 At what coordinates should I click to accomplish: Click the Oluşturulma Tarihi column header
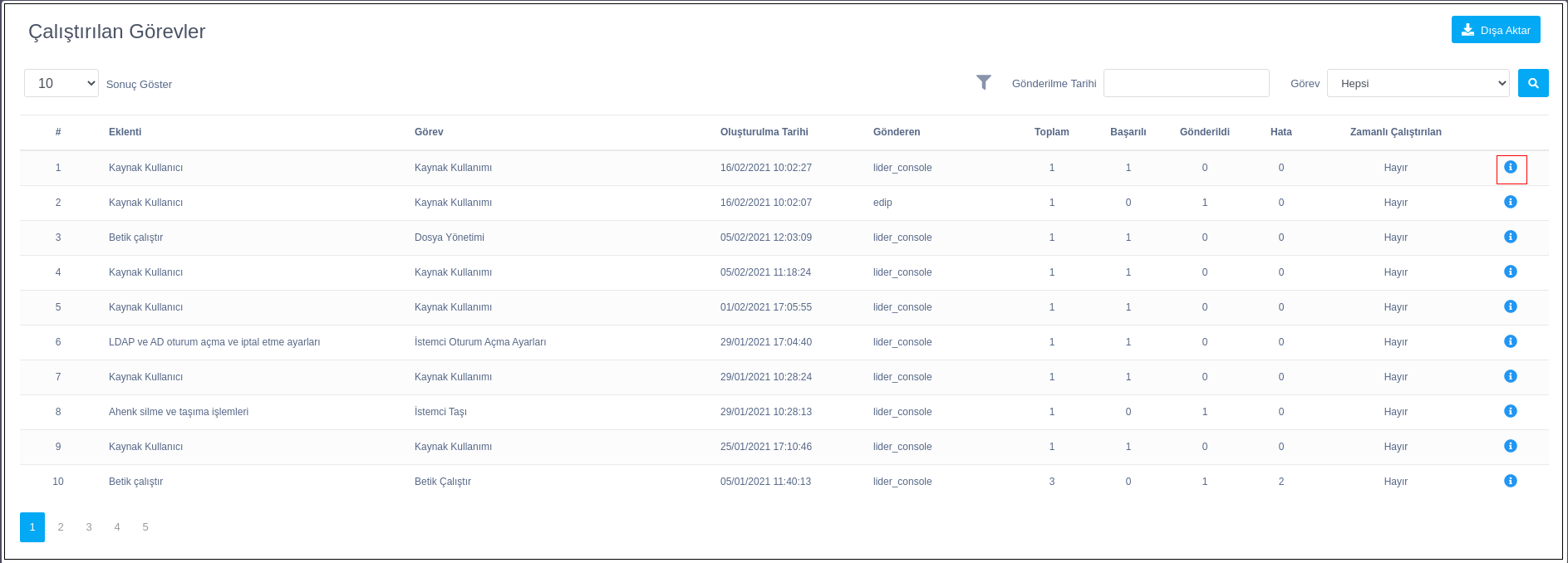click(x=764, y=132)
